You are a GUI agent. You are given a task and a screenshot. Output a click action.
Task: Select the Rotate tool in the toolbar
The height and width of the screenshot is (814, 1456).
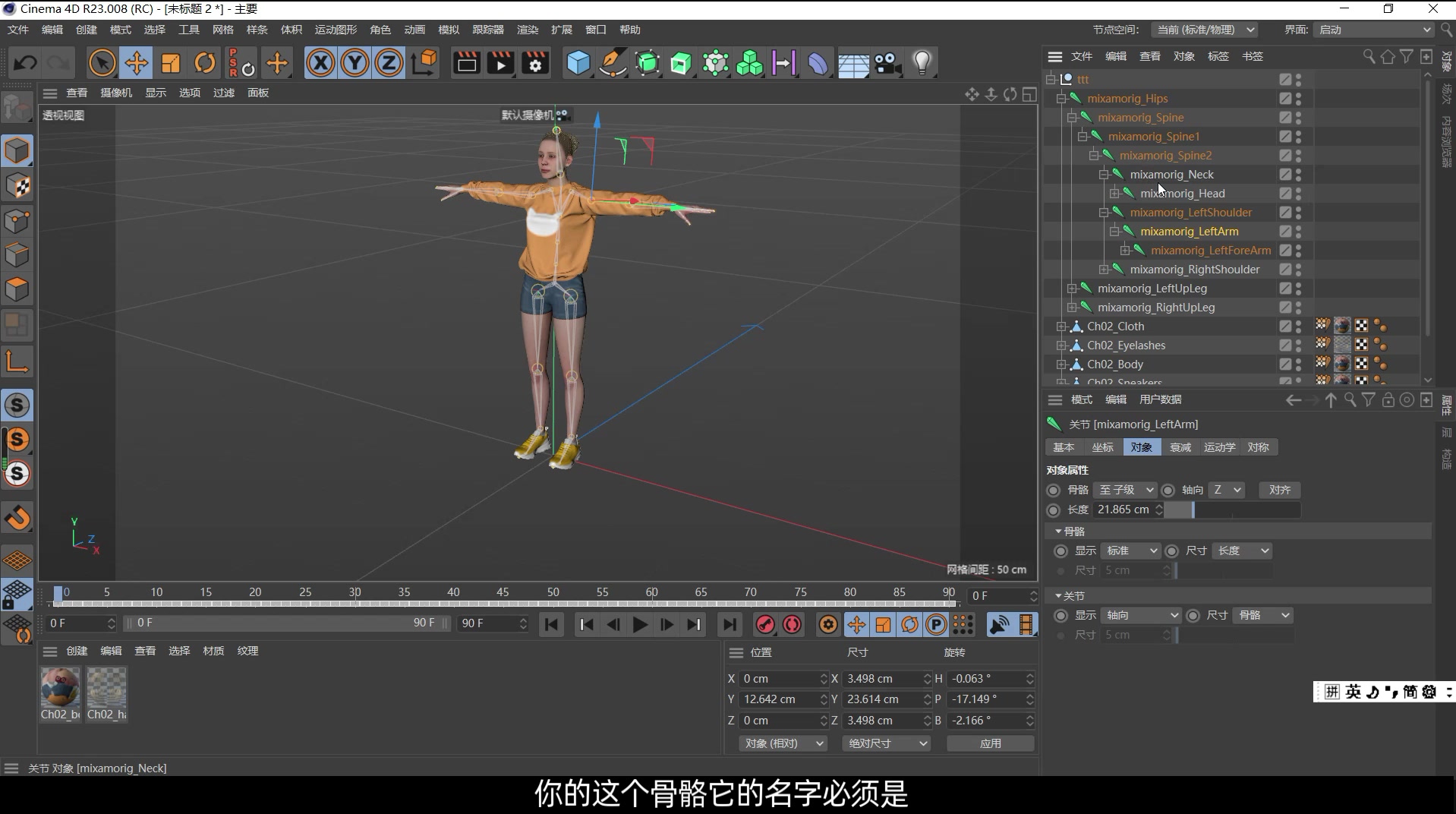point(205,62)
